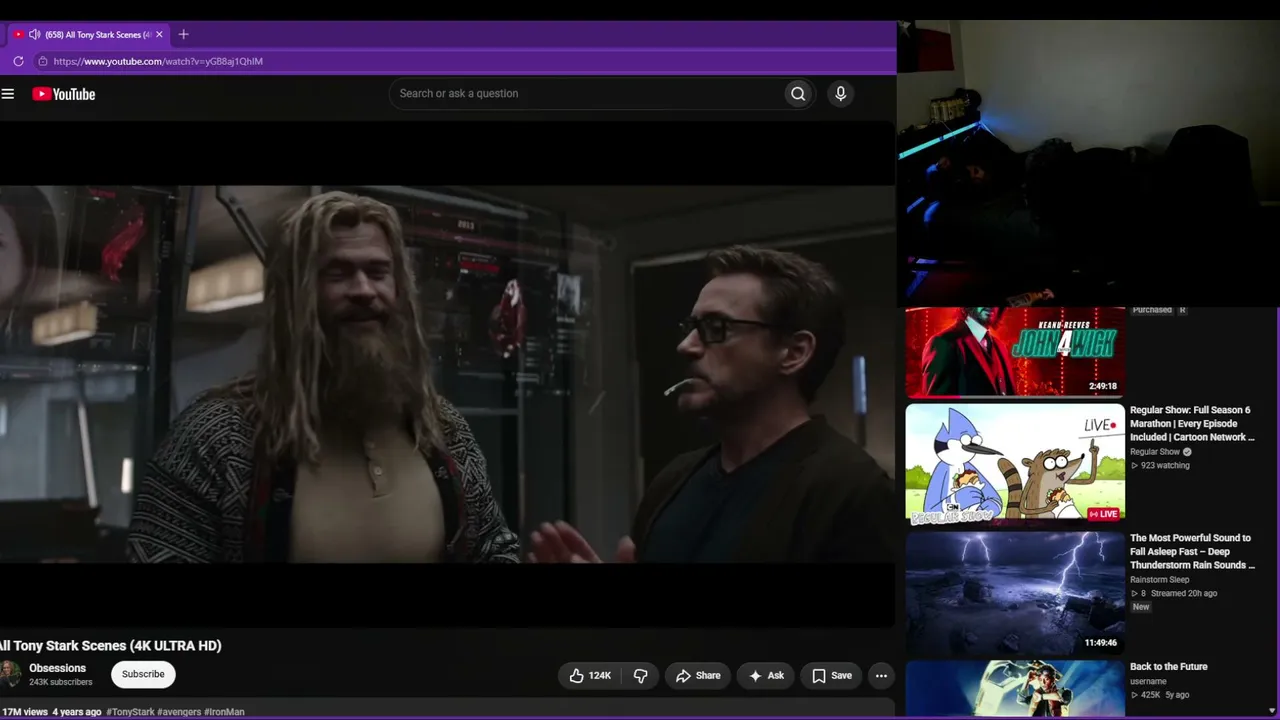View site info via the address bar lock icon
The image size is (1280, 720).
point(42,61)
